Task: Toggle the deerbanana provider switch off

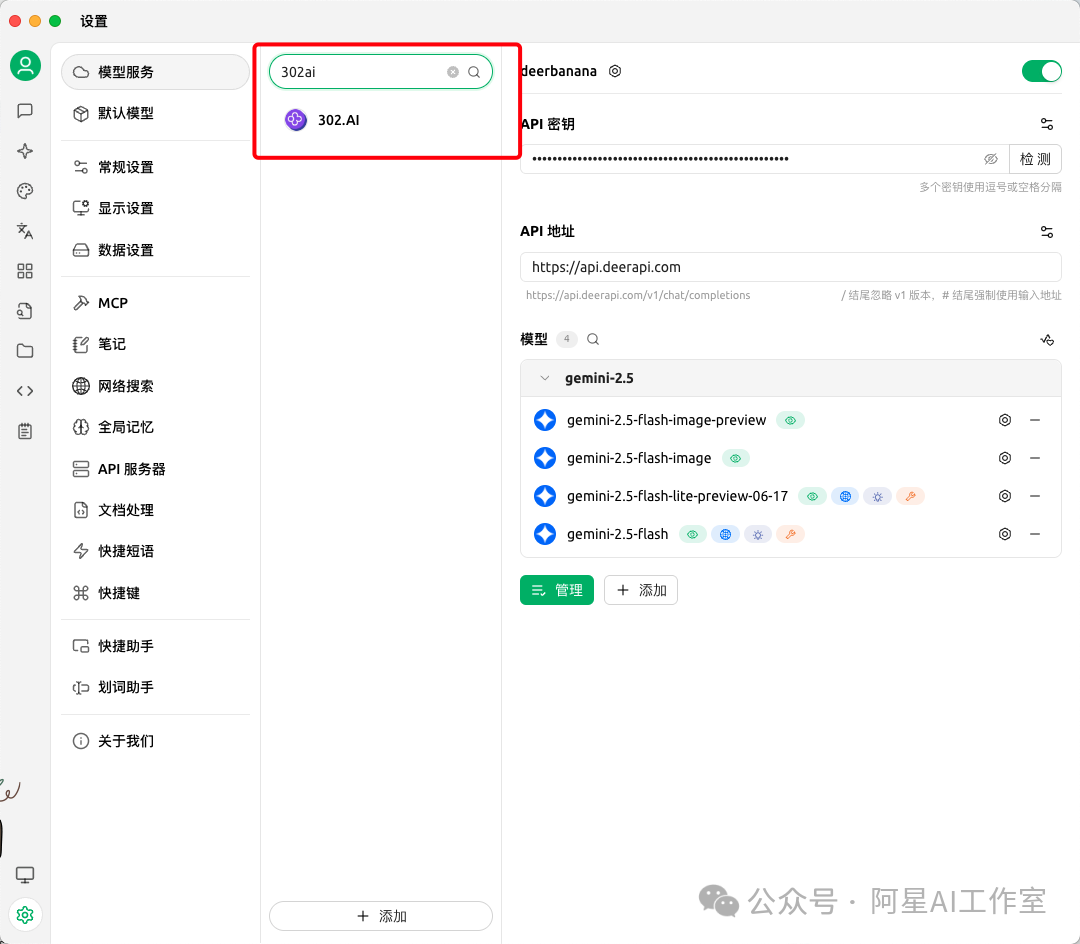Action: tap(1041, 71)
